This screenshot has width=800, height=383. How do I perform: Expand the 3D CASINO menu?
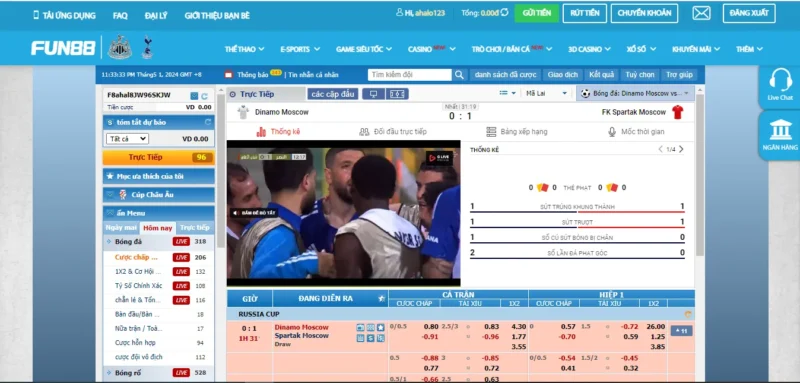coord(589,49)
